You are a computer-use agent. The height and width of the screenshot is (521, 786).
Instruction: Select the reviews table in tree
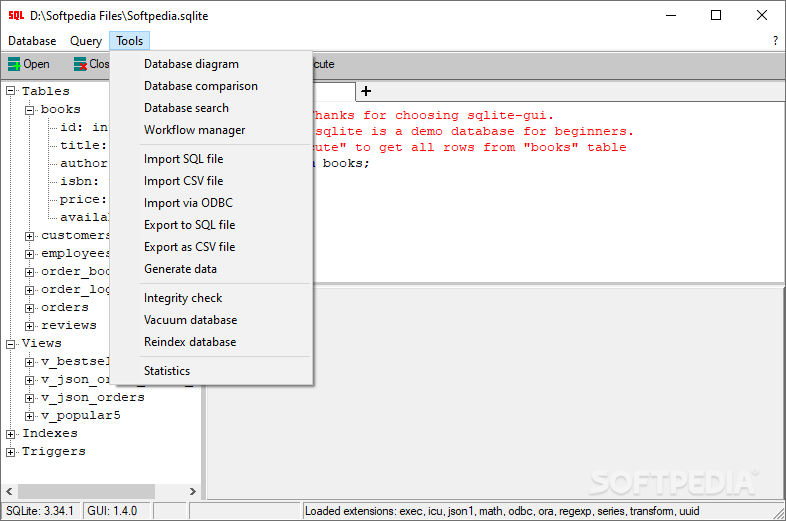point(69,325)
